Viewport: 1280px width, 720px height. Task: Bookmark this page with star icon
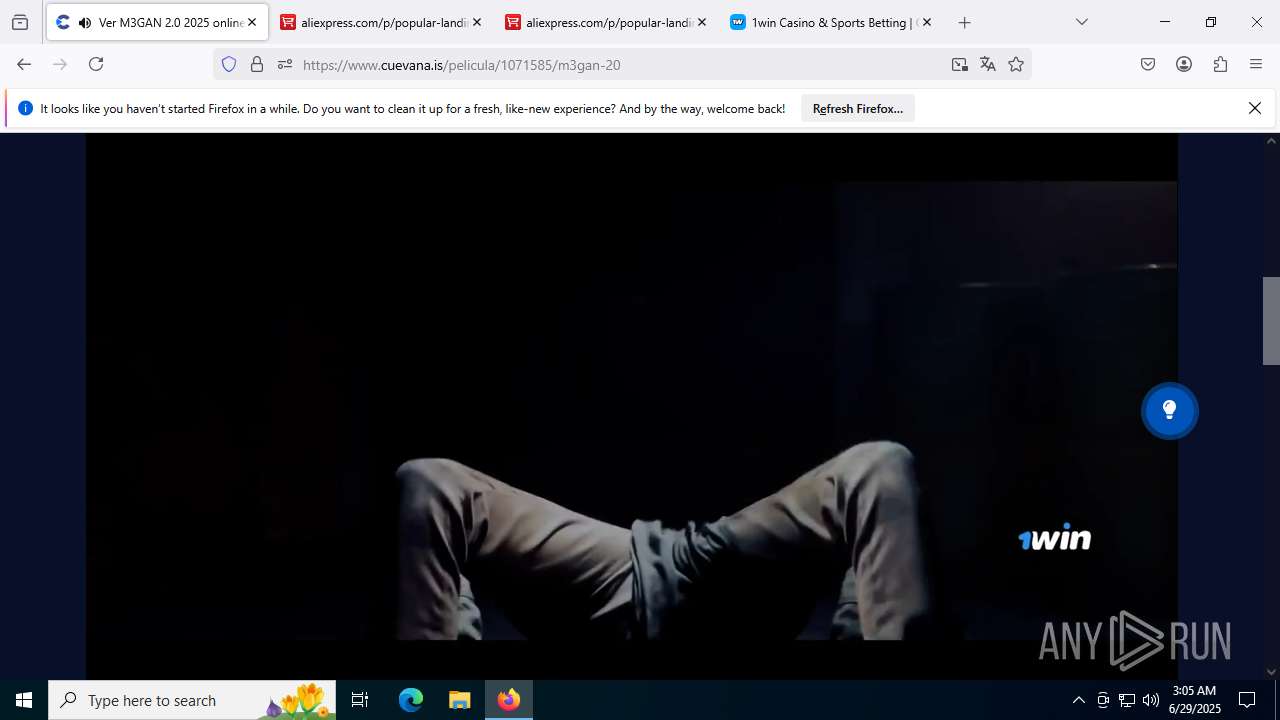tap(1016, 64)
